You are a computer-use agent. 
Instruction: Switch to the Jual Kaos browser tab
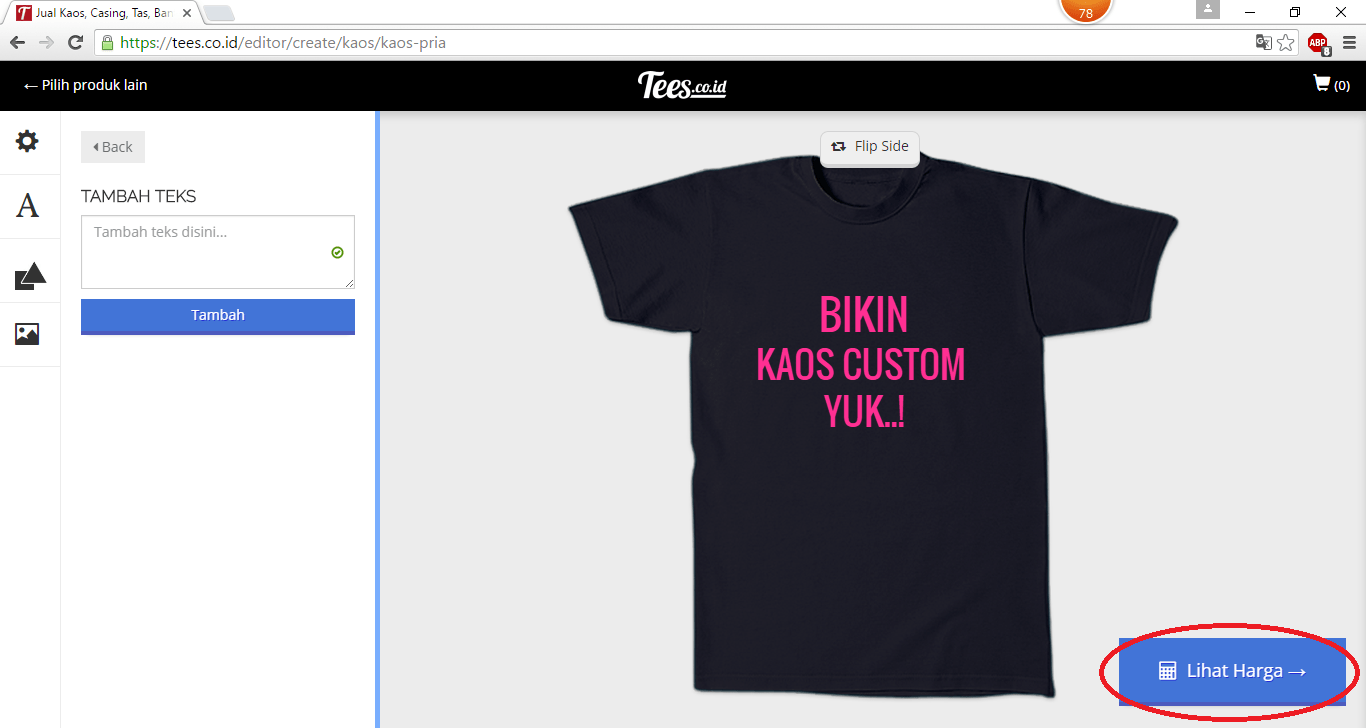point(95,13)
